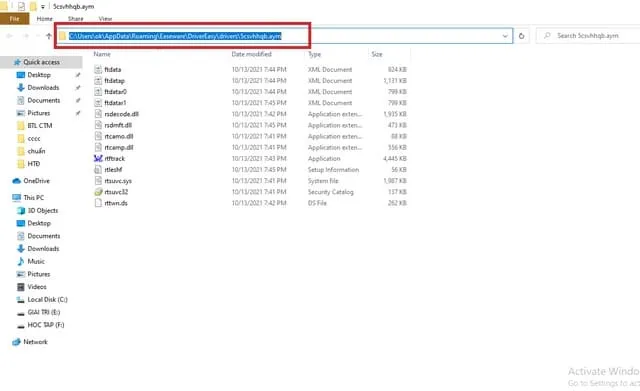Expand the address bar history dropdown
Image resolution: width=640 pixels, height=391 pixels.
point(505,36)
